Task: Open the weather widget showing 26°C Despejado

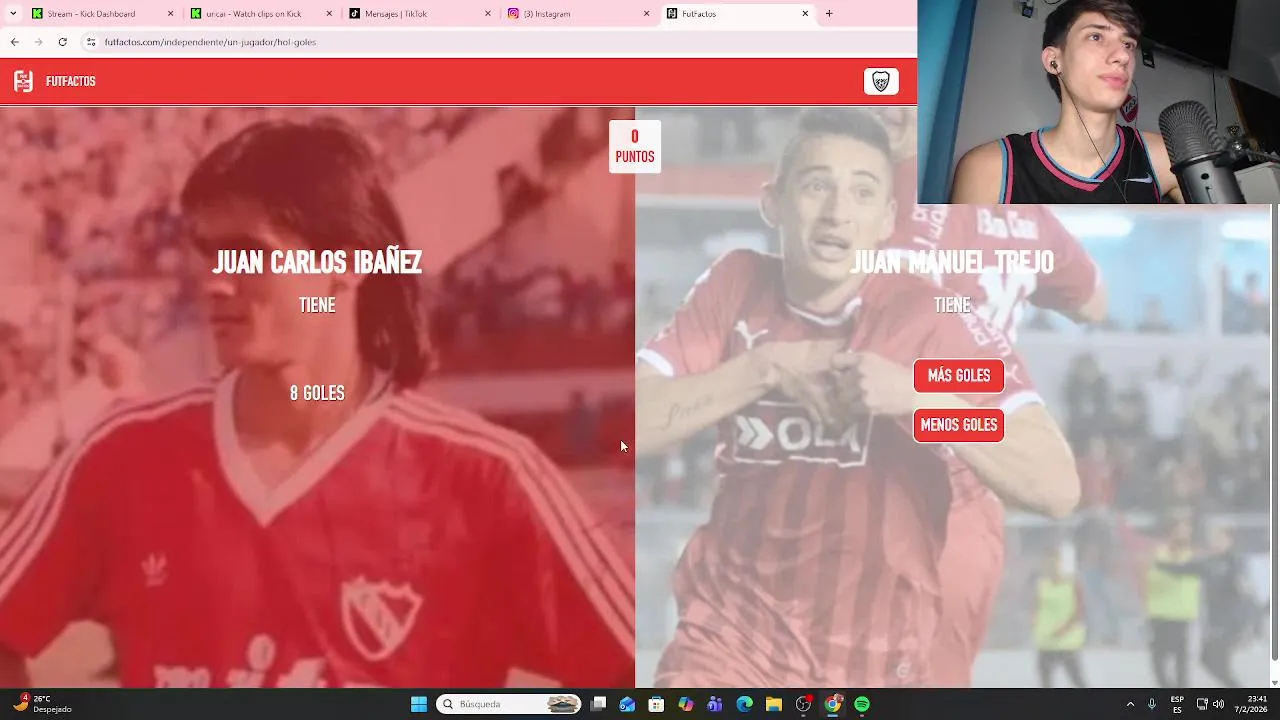Action: tap(42, 704)
